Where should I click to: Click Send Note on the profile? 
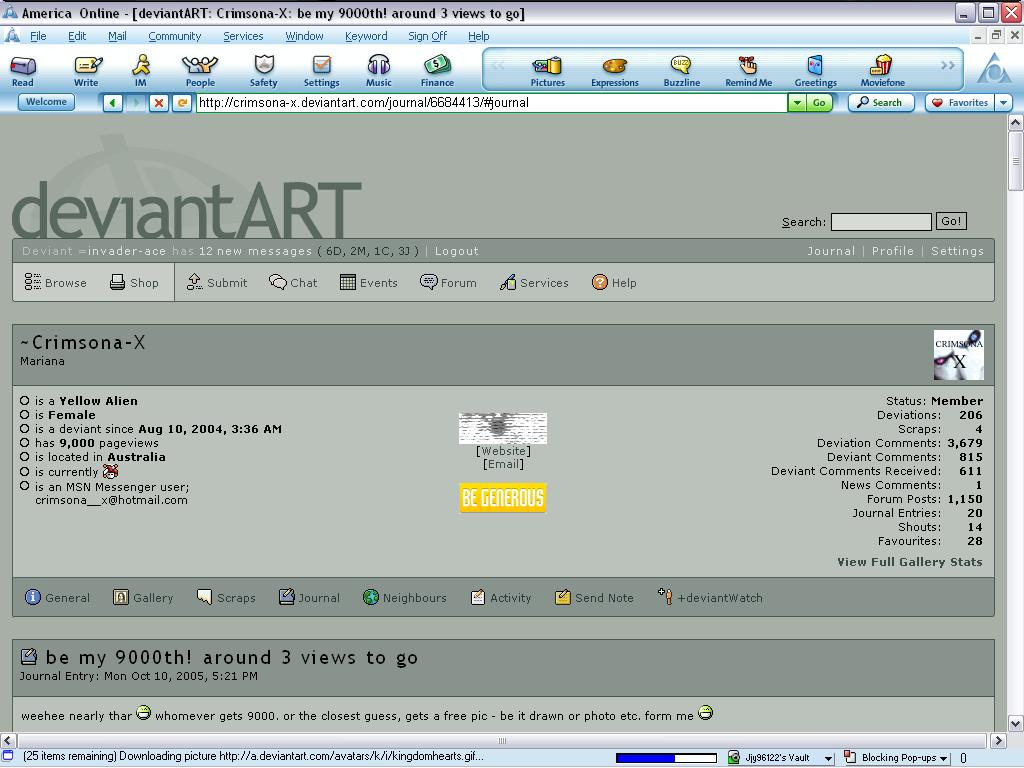click(594, 597)
